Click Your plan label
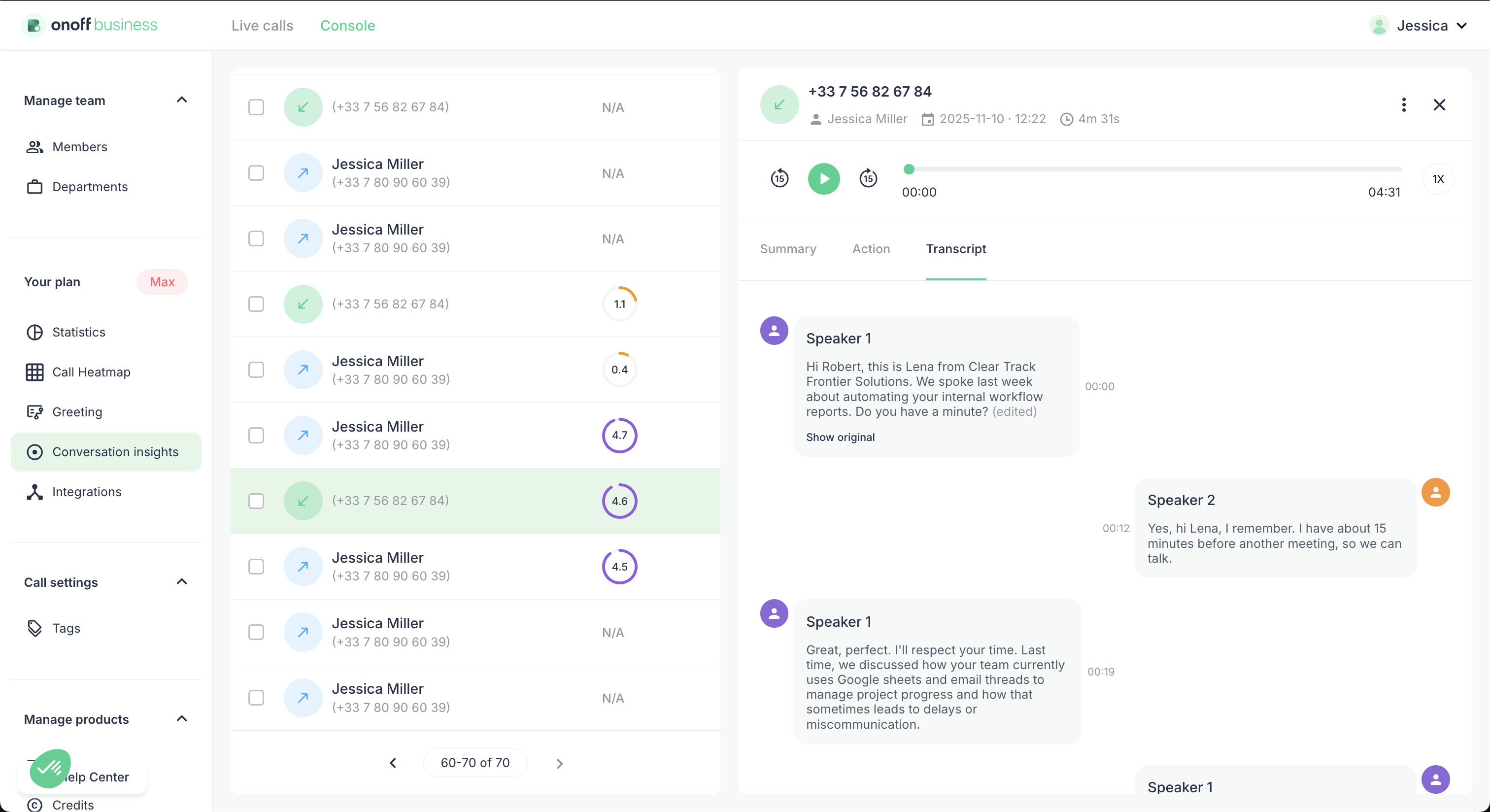 click(52, 282)
